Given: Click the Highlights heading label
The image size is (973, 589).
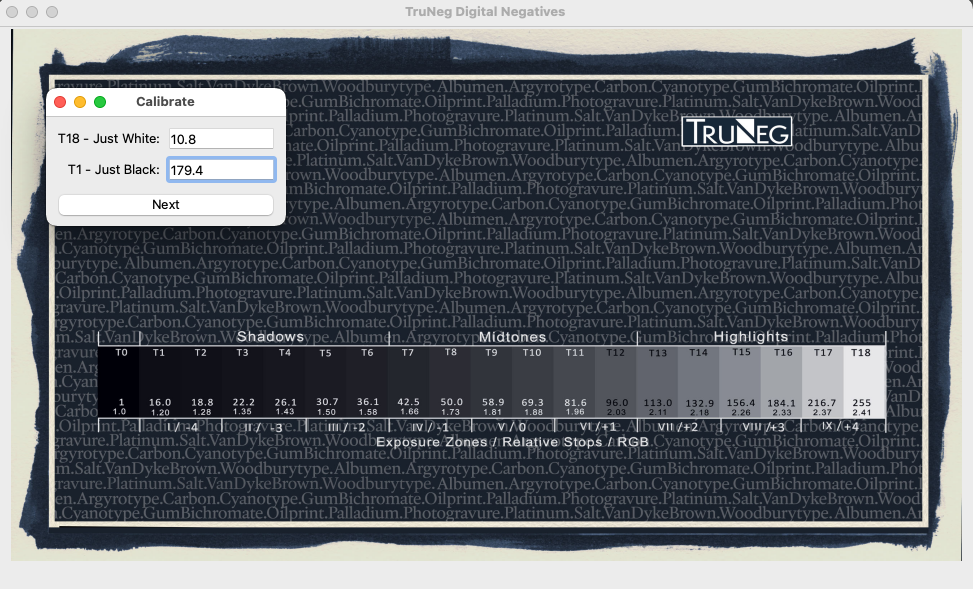Looking at the screenshot, I should 751,336.
